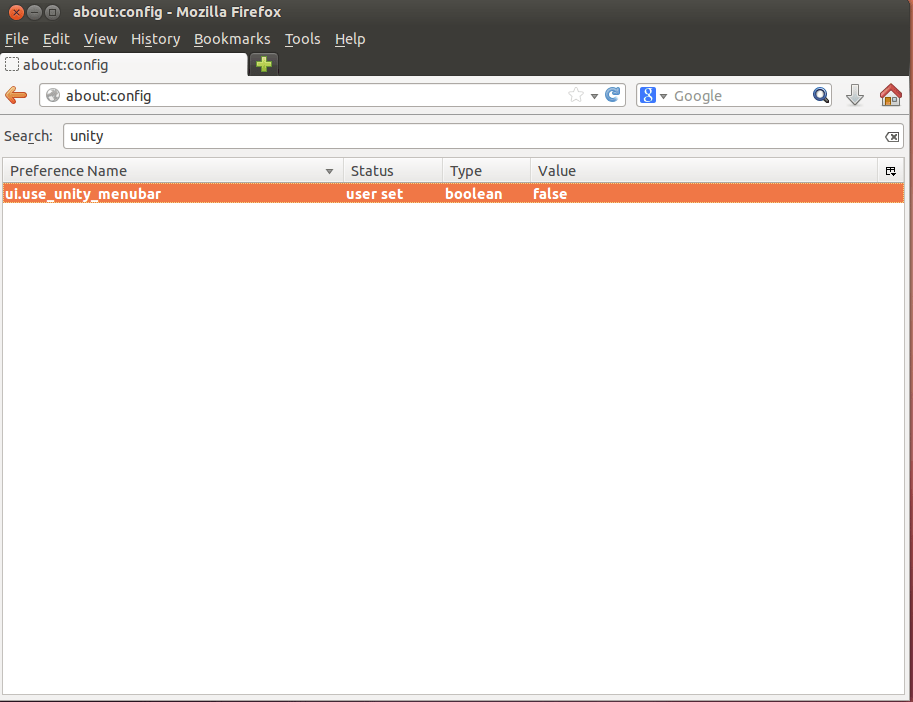Click the Downloads arrow icon
This screenshot has height=702, width=913.
click(854, 95)
